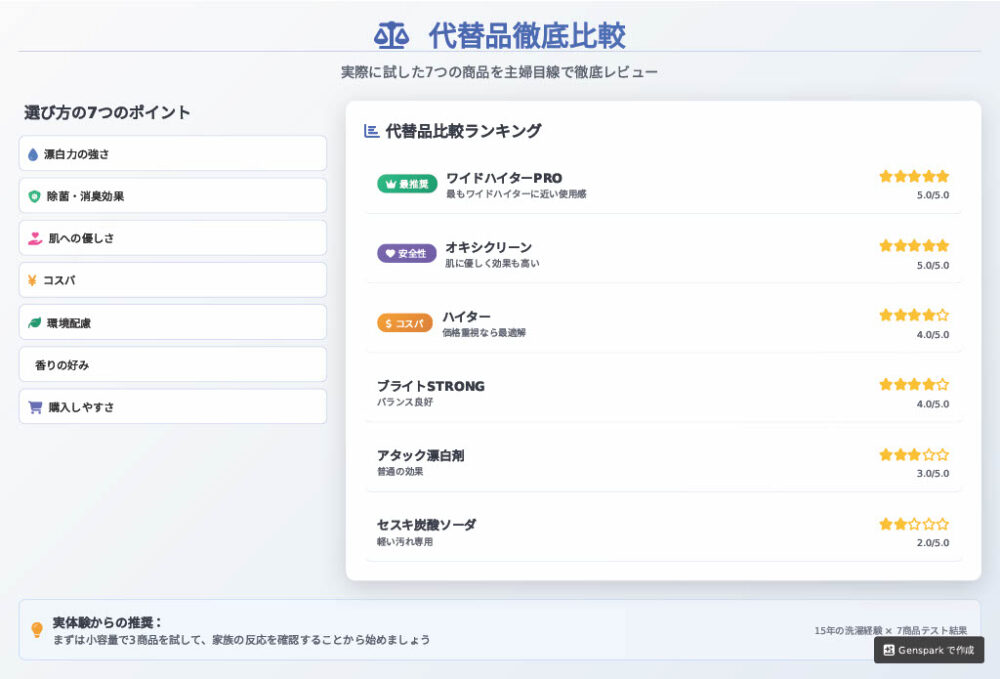Click the 3.0/5.0 score for アタック漂白剤
The width and height of the screenshot is (1000, 679).
[933, 474]
